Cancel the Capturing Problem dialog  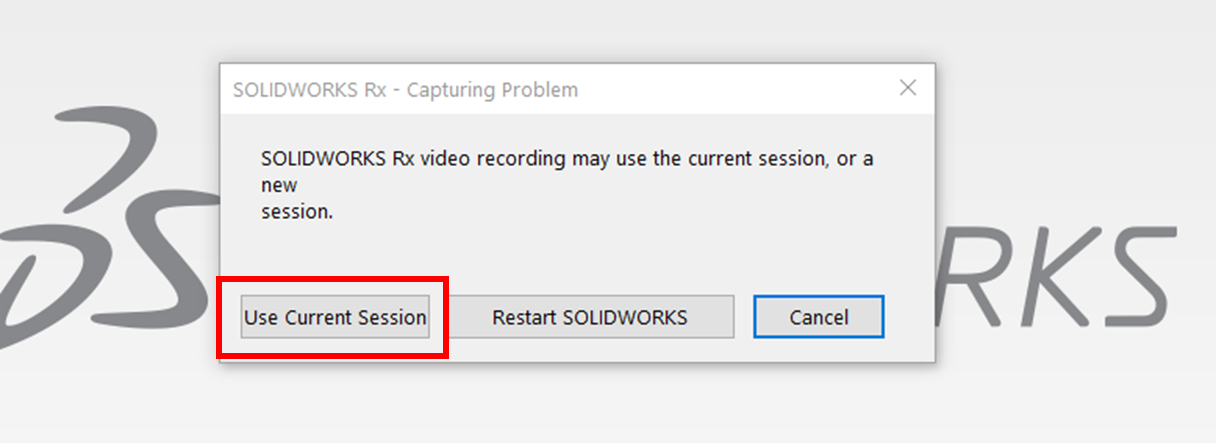pyautogui.click(x=818, y=318)
